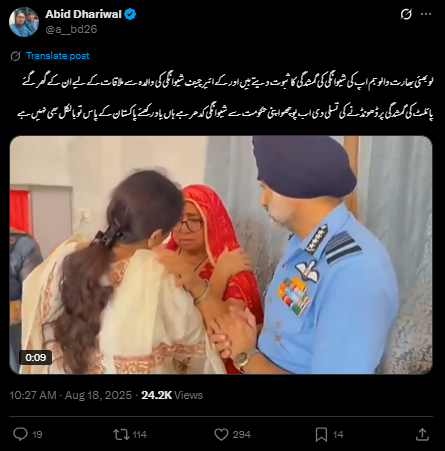445x451 pixels.
Task: Like the post with heart icon
Action: click(221, 435)
